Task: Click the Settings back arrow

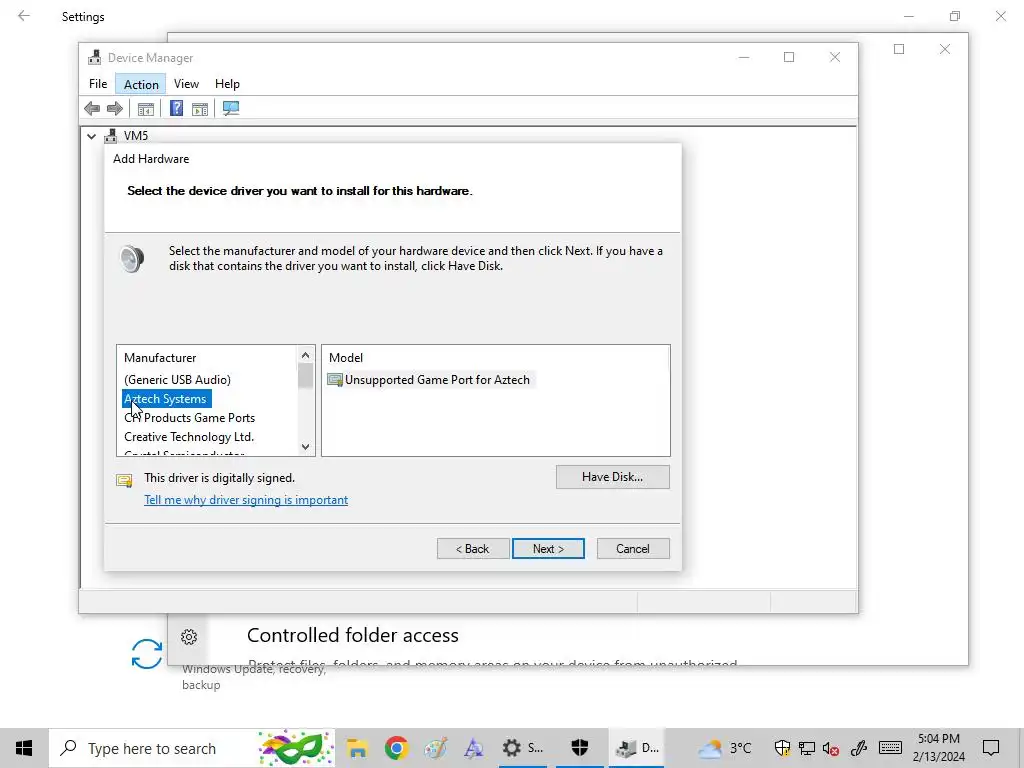Action: click(24, 16)
